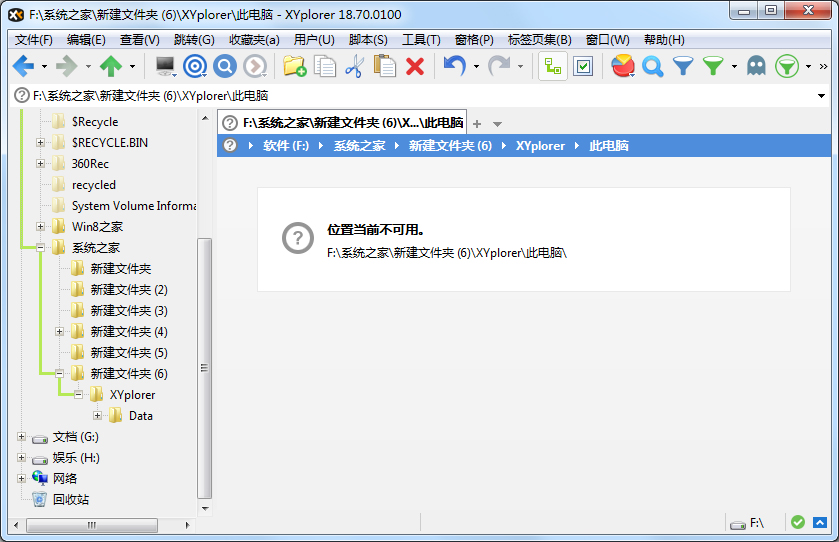The height and width of the screenshot is (542, 839).
Task: Open the 收藏夹(a) menu
Action: (254, 40)
